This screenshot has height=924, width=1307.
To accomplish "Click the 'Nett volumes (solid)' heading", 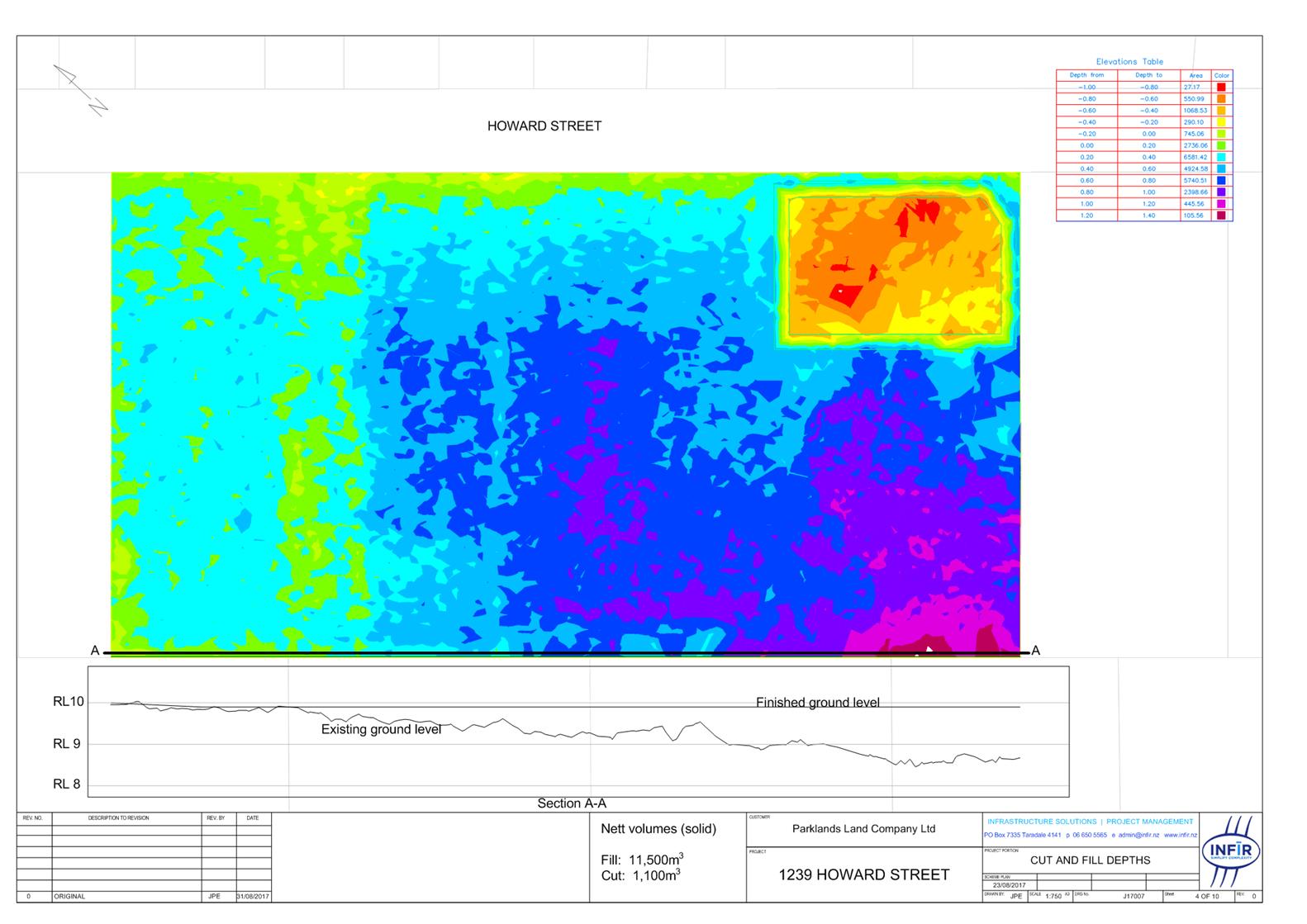I will click(658, 829).
